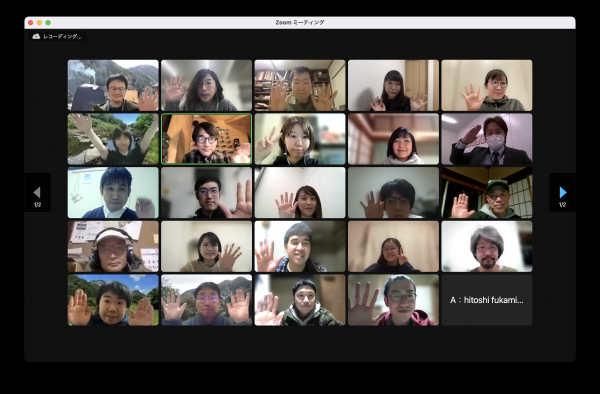
Task: Select the man in red hoodie with glasses
Action: (393, 300)
